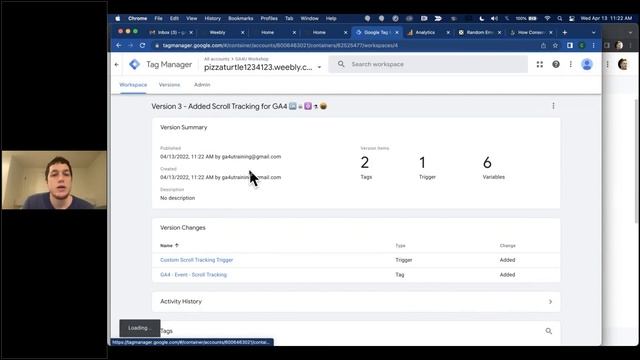This screenshot has width=640, height=360.
Task: Click the Tag Manager logo icon
Action: point(134,64)
